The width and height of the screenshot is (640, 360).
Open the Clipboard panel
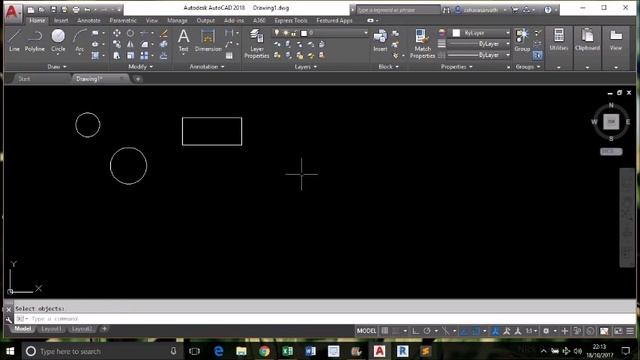587,40
